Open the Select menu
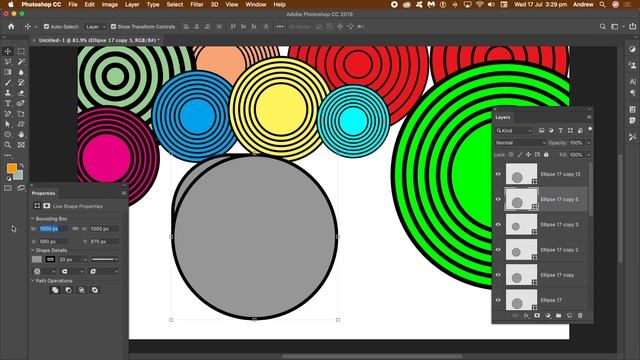The height and width of the screenshot is (360, 640). tap(175, 4)
